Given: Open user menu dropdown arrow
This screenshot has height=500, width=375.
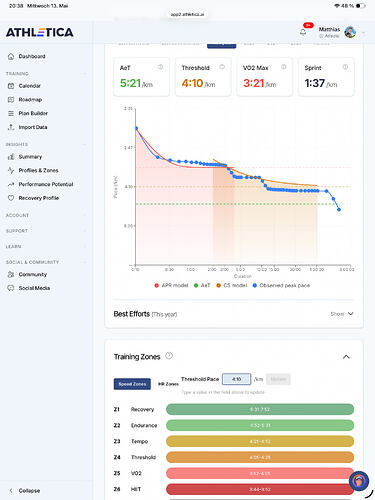Looking at the screenshot, I should 364,33.
